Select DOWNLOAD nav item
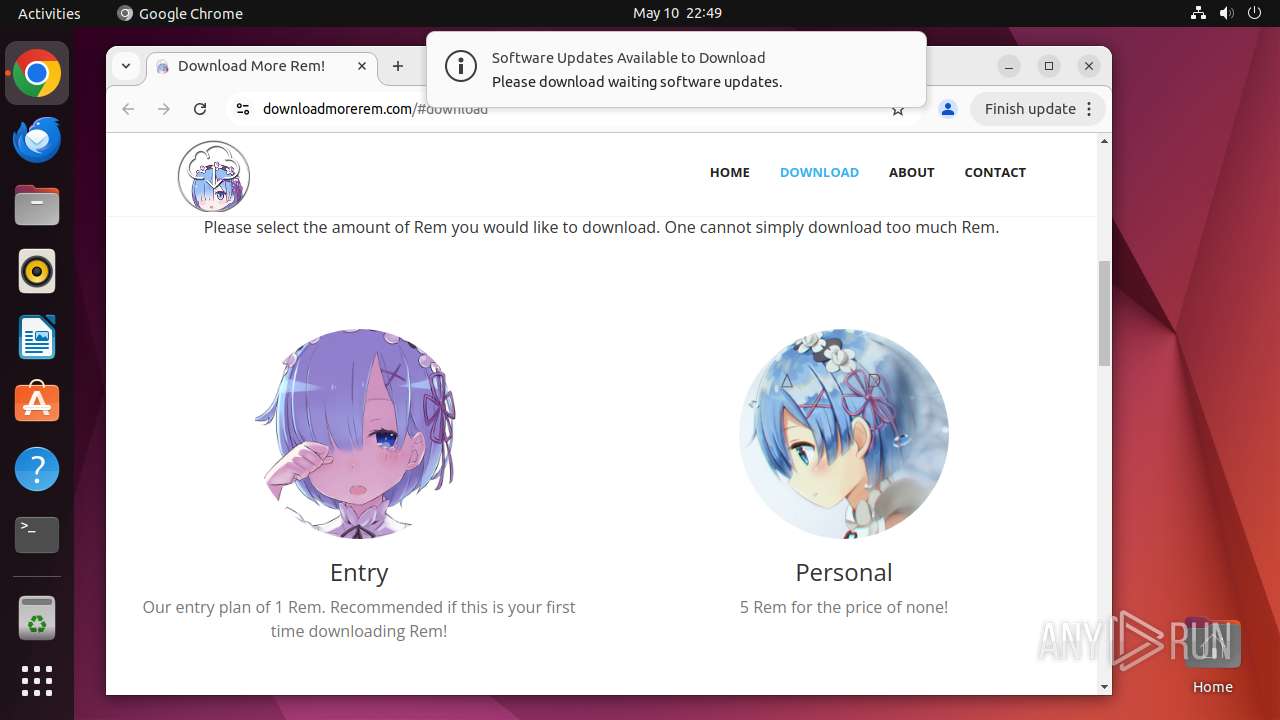1280x720 pixels. (819, 172)
